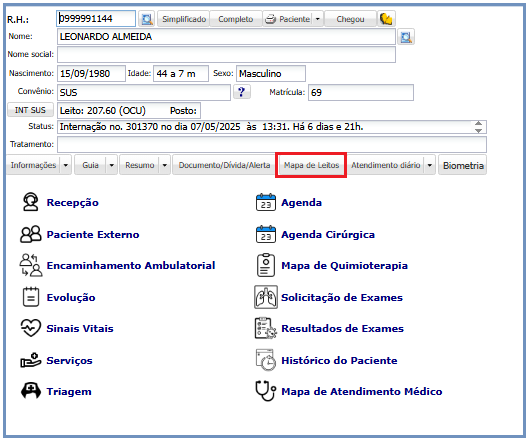Click the Histórico do Paciente clock icon

[x=266, y=360]
